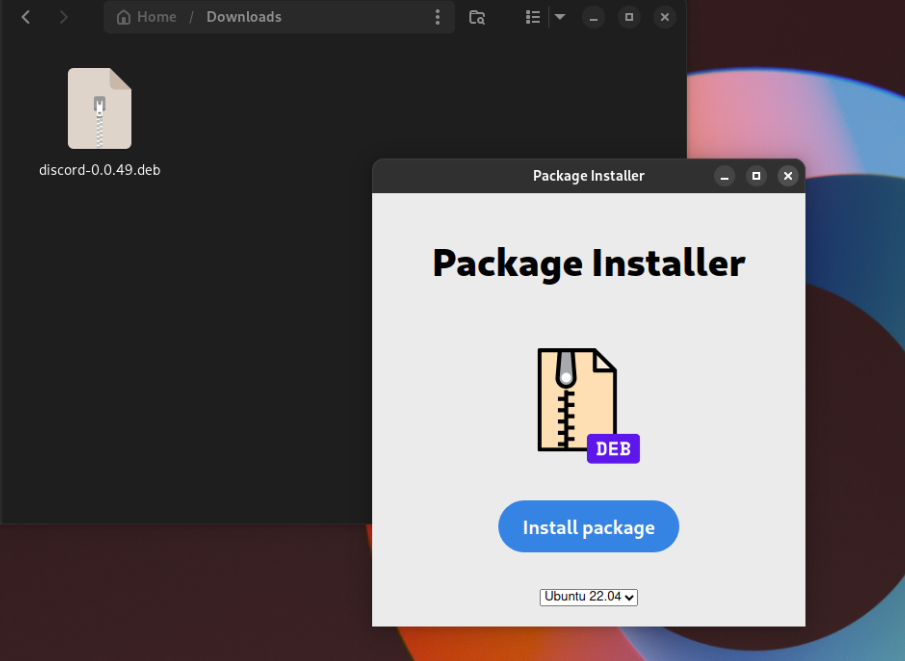Open the search icon in Files toolbar
Image resolution: width=905 pixels, height=661 pixels.
(477, 17)
